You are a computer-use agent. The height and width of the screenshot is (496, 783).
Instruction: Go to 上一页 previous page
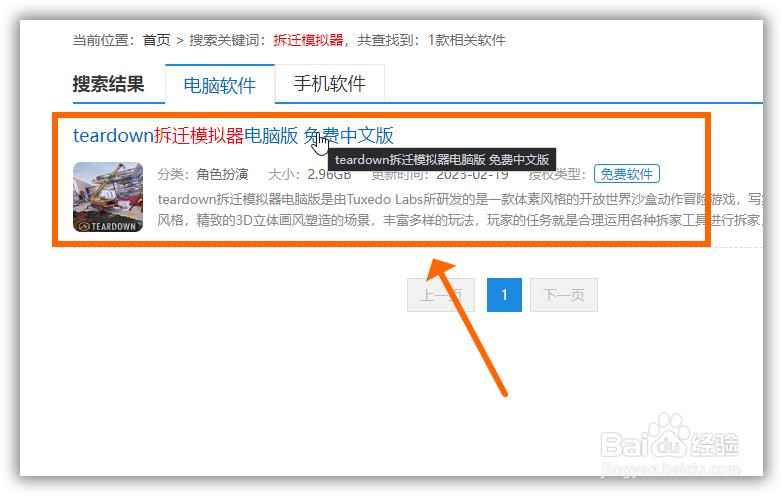pyautogui.click(x=440, y=295)
